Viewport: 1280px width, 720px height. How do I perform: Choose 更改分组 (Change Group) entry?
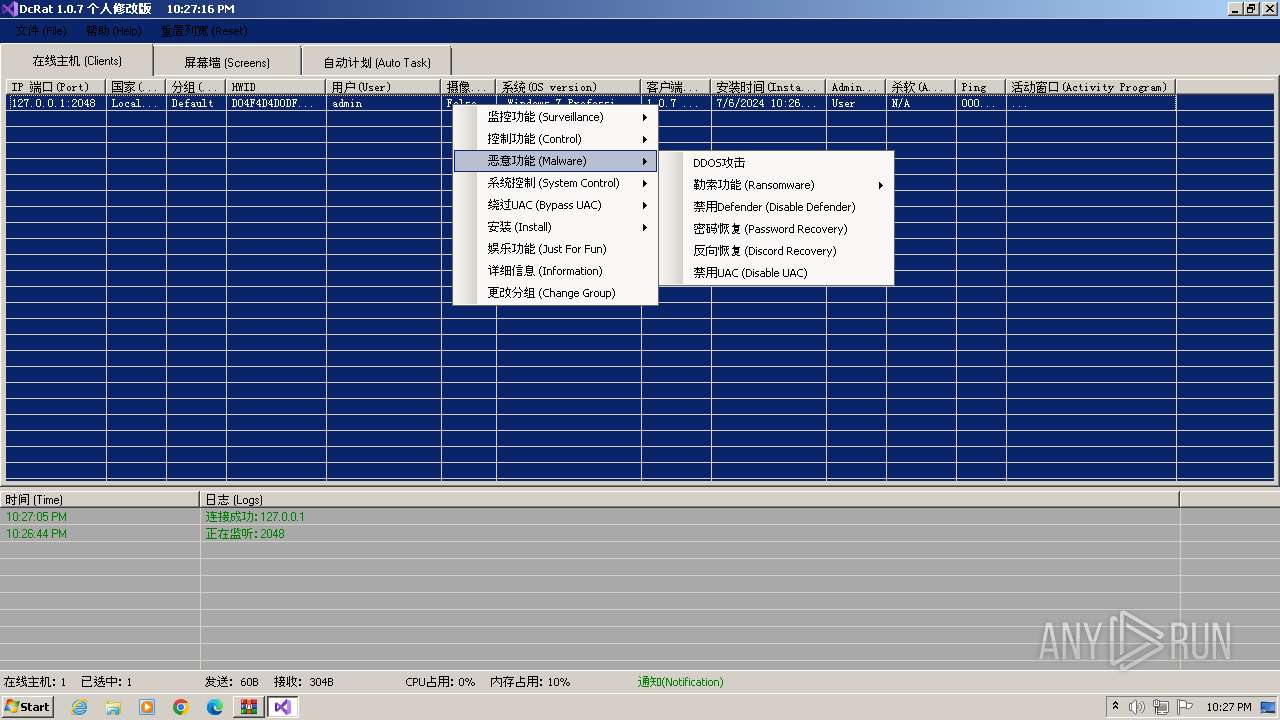tap(556, 293)
